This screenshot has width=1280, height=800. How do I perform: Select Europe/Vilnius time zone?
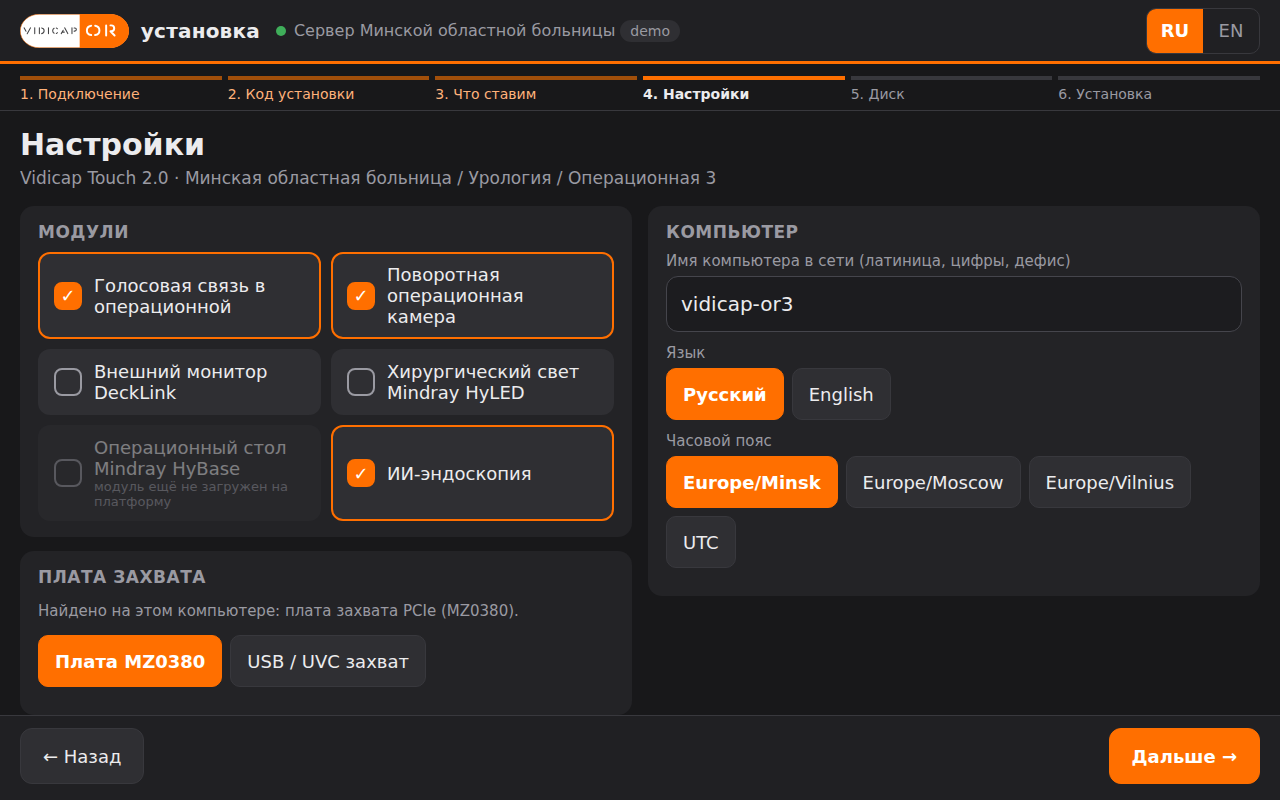[1110, 482]
